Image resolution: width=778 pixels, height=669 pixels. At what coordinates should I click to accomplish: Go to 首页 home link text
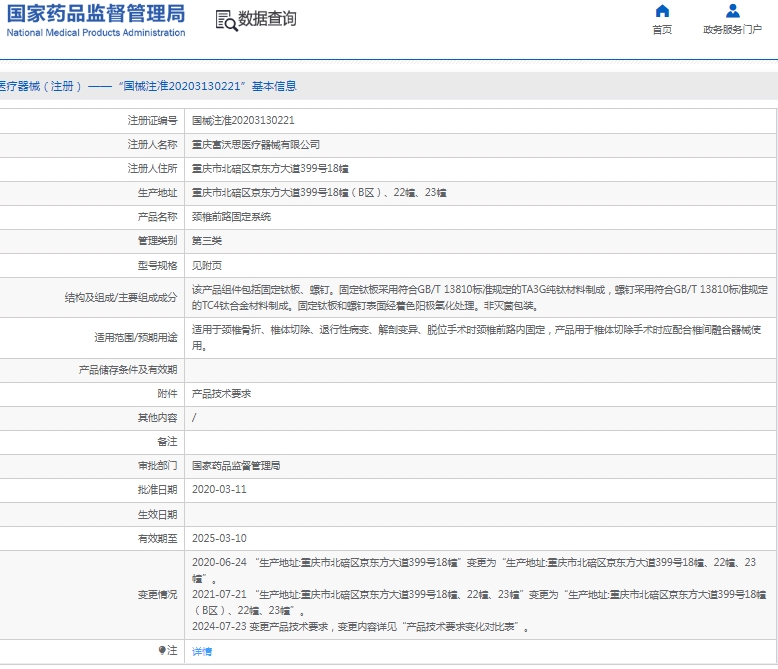coord(662,30)
